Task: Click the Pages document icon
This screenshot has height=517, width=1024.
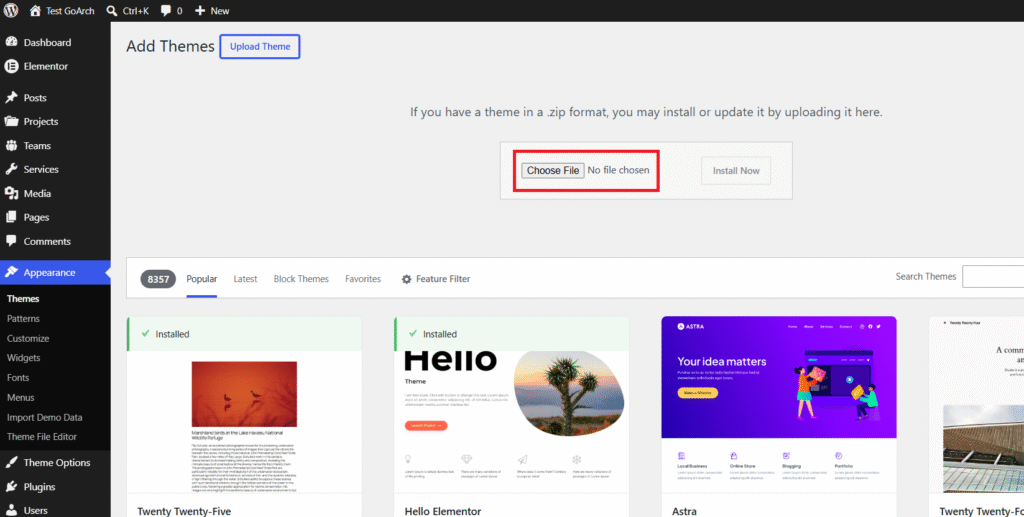Action: tap(11, 217)
